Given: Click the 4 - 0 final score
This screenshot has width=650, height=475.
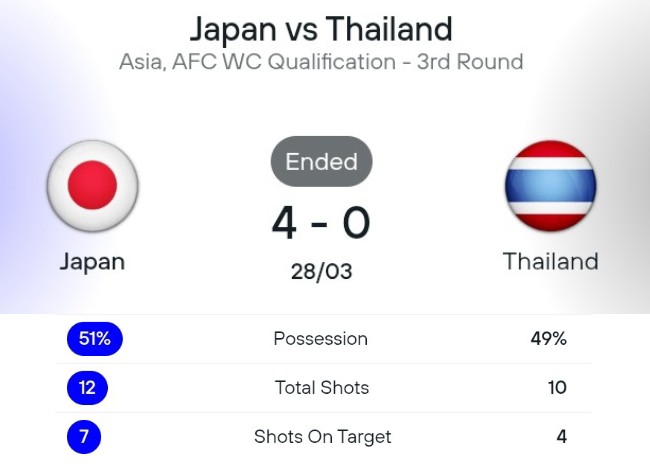Looking at the screenshot, I should click(321, 223).
